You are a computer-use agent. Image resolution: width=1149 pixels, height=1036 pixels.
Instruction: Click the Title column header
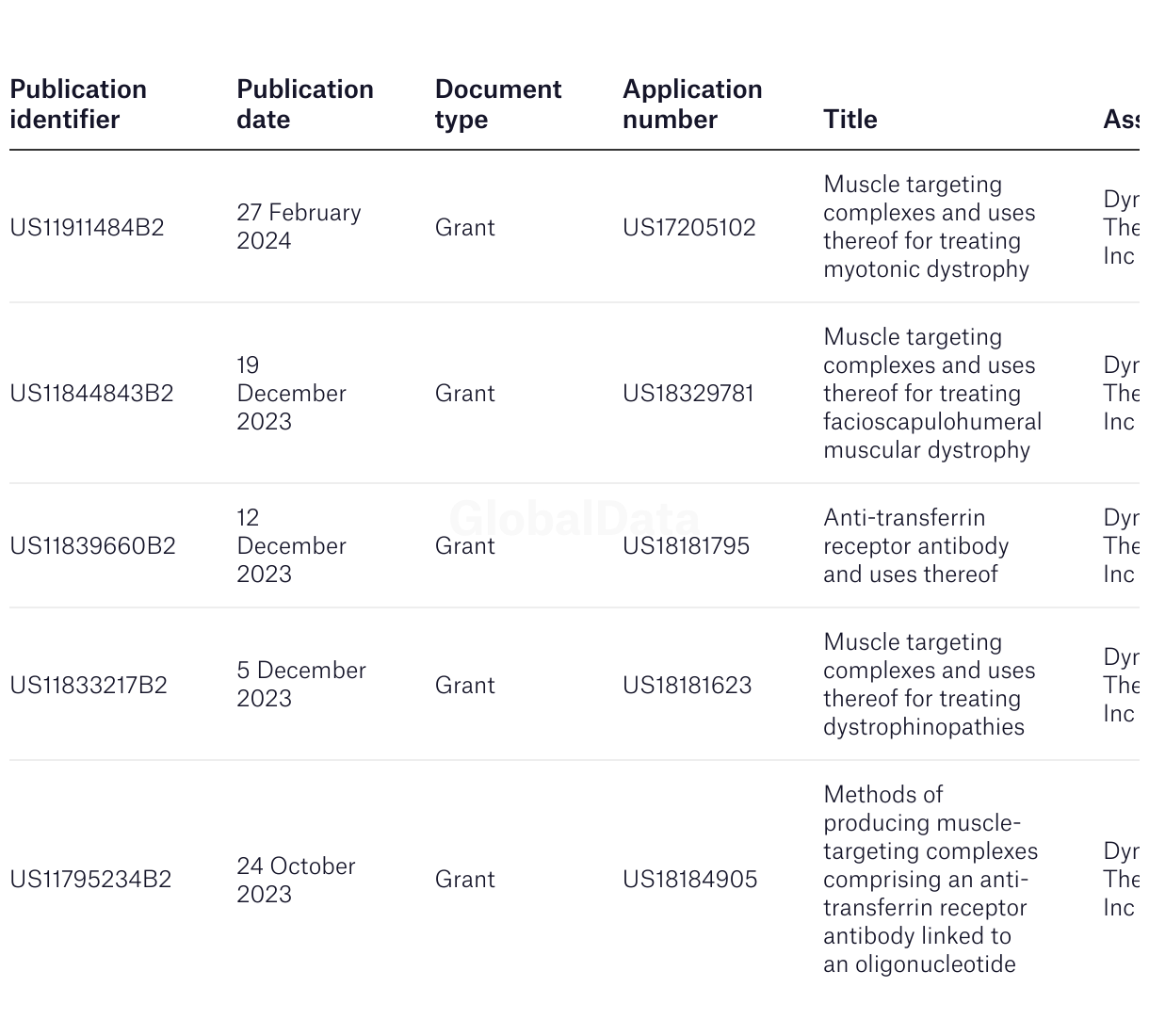point(850,120)
